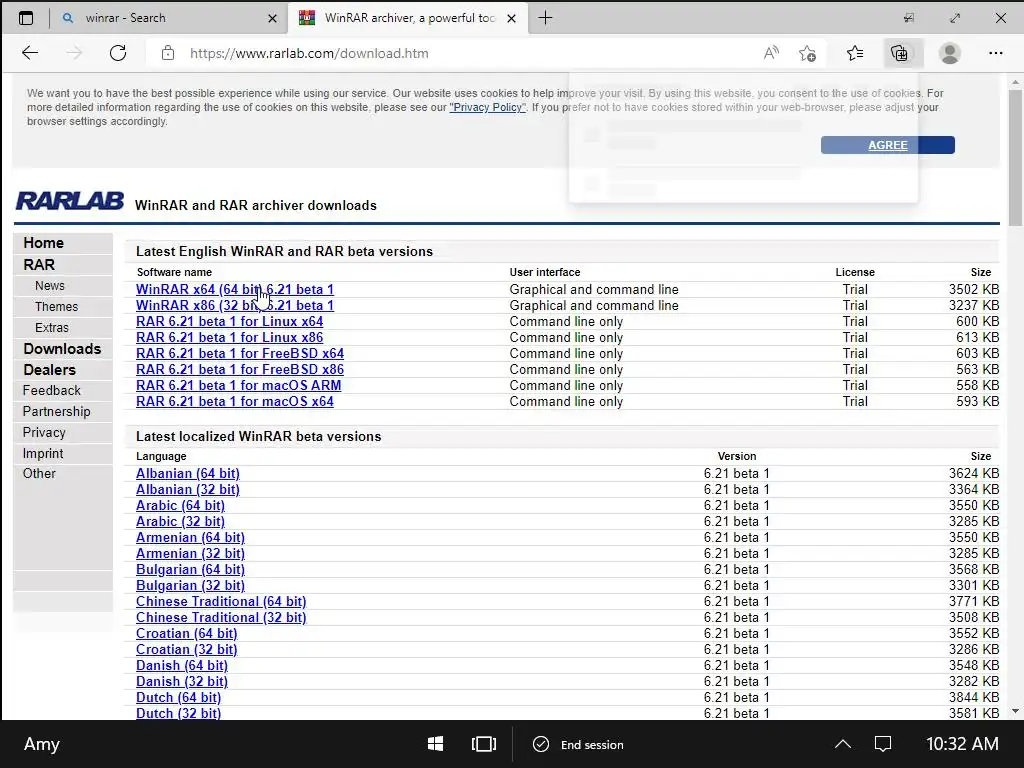Open Downloads in the sidebar
The height and width of the screenshot is (768, 1024).
[x=62, y=349]
